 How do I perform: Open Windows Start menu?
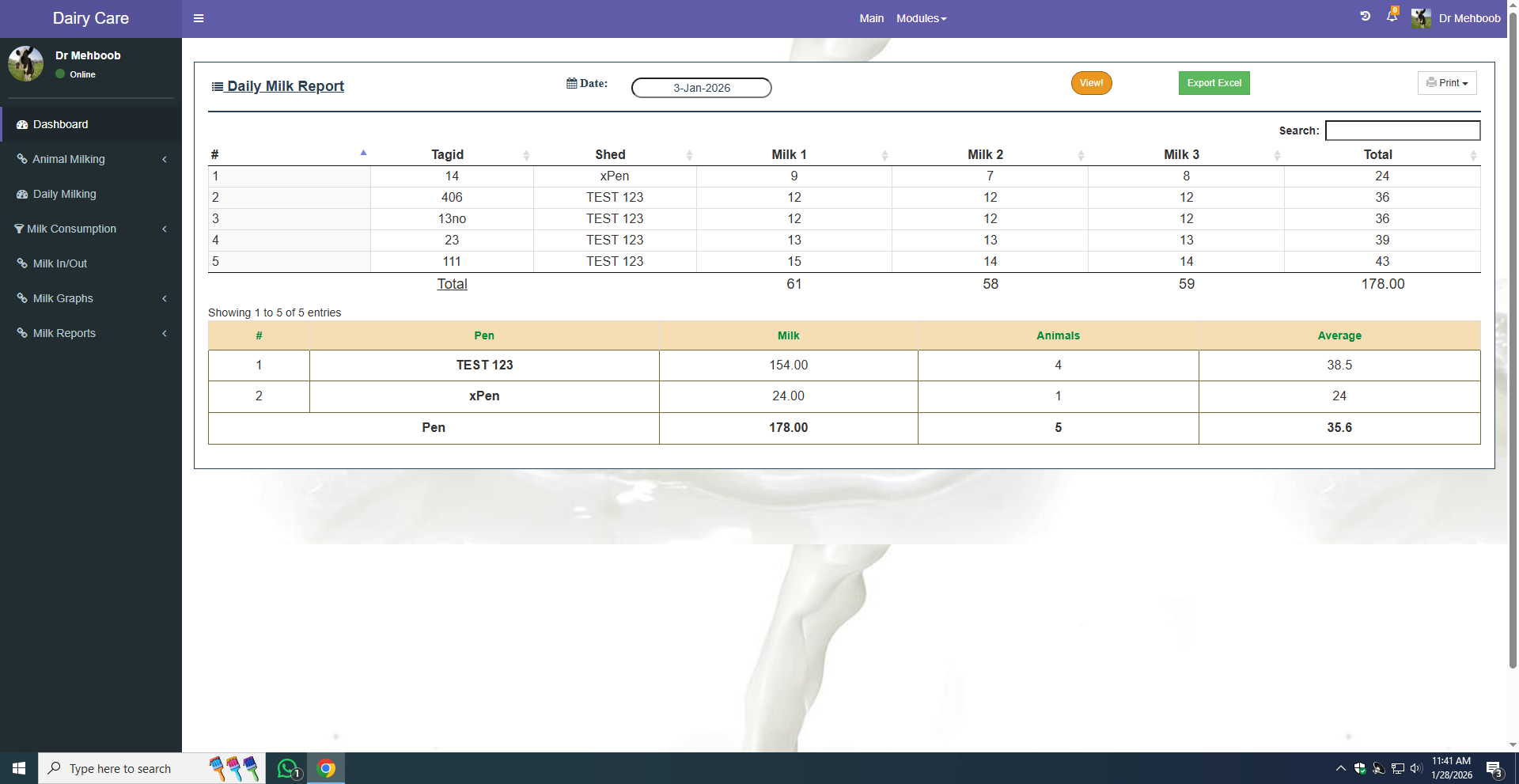pos(19,768)
